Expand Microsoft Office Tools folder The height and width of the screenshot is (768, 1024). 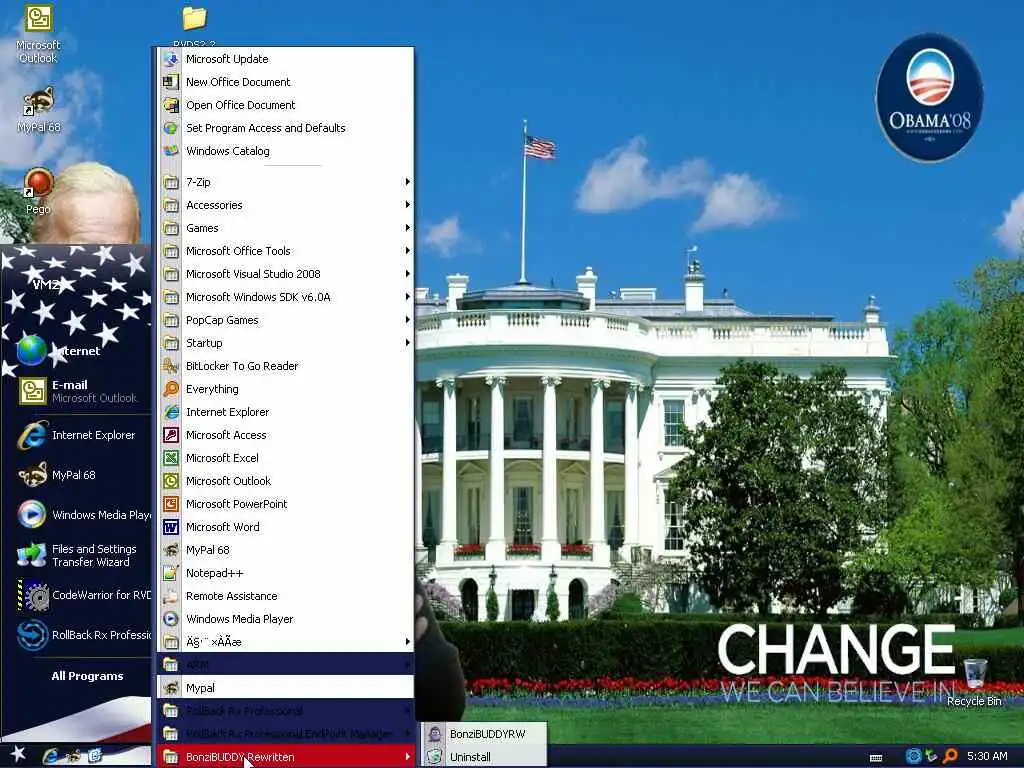pos(285,251)
